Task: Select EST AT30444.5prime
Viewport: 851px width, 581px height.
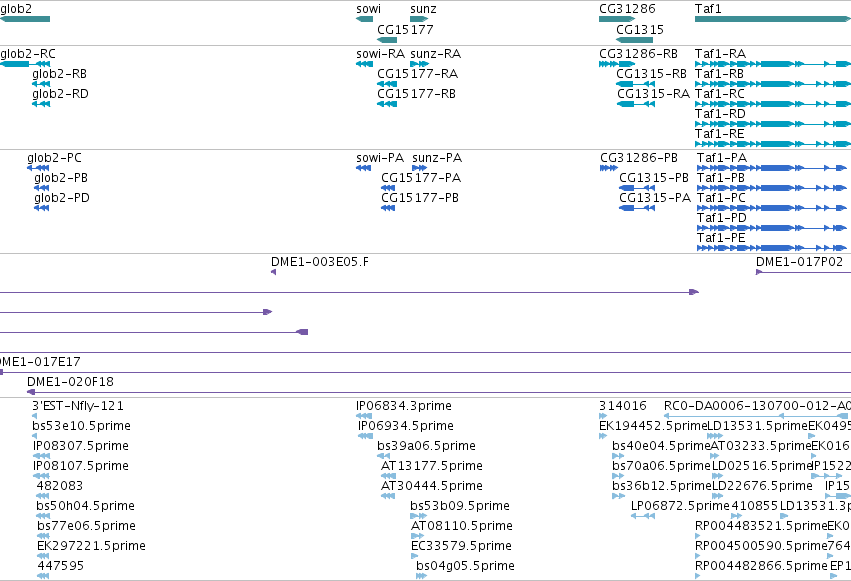Action: pos(388,496)
